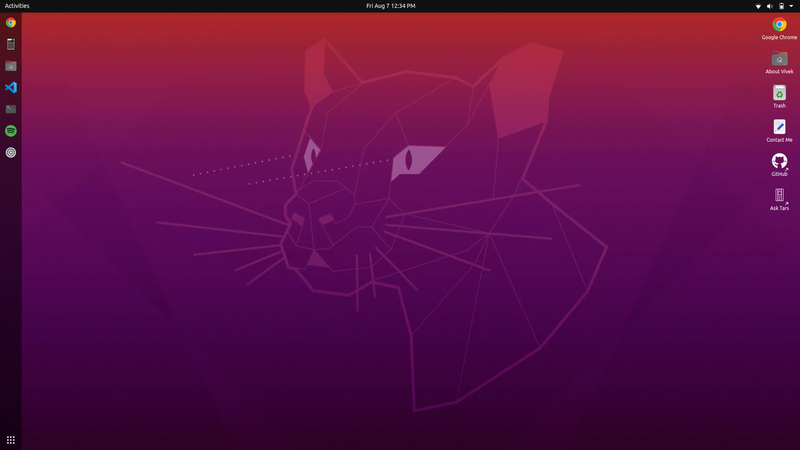Viewport: 800px width, 450px height.
Task: Expand the system menu arrow
Action: (791, 6)
